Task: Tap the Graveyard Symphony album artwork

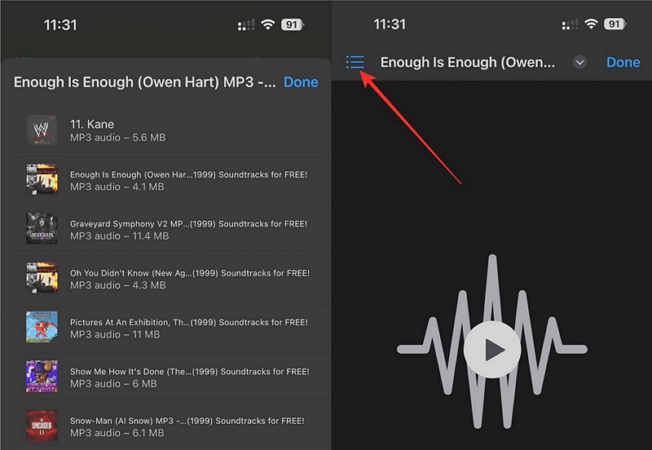Action: (x=42, y=229)
